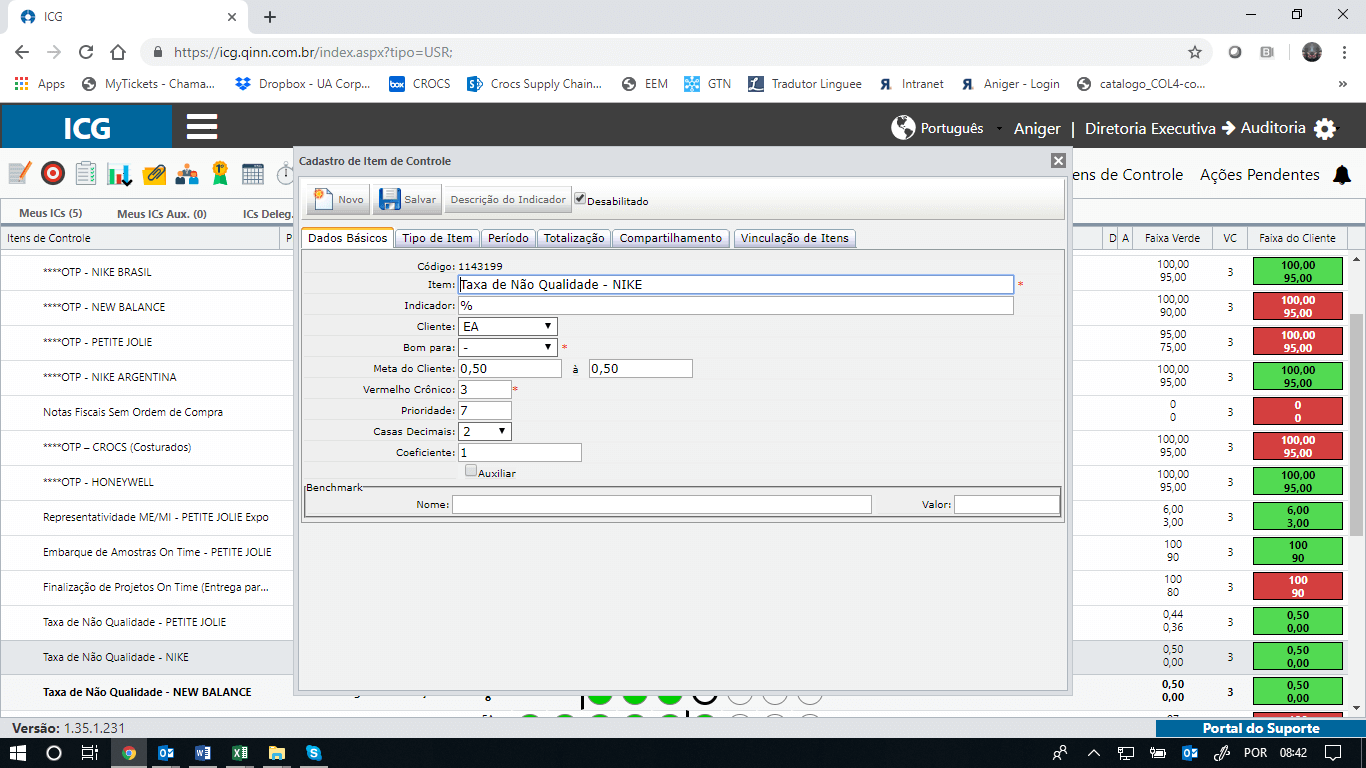Click the Coeficiente input field
1366x768 pixels.
(x=520, y=452)
